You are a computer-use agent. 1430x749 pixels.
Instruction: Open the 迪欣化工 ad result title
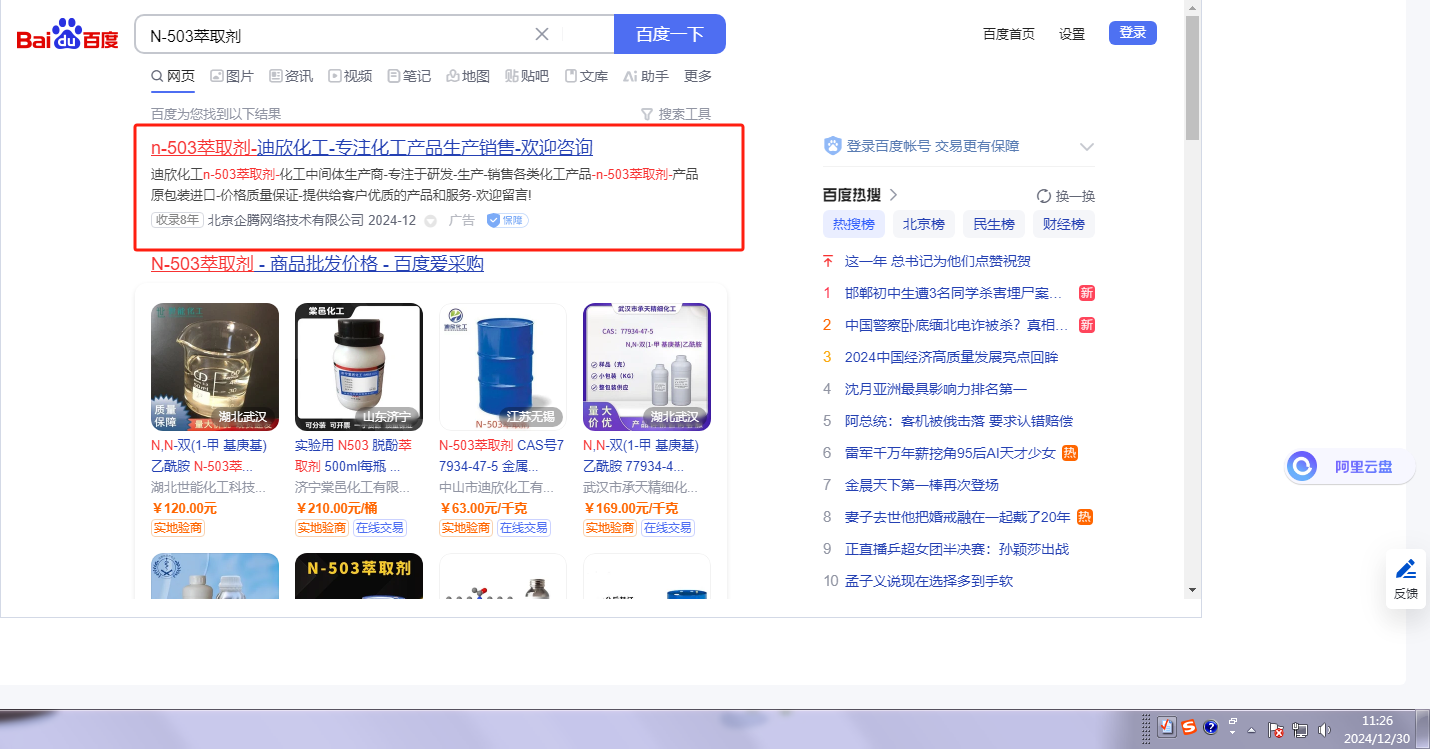pyautogui.click(x=372, y=148)
